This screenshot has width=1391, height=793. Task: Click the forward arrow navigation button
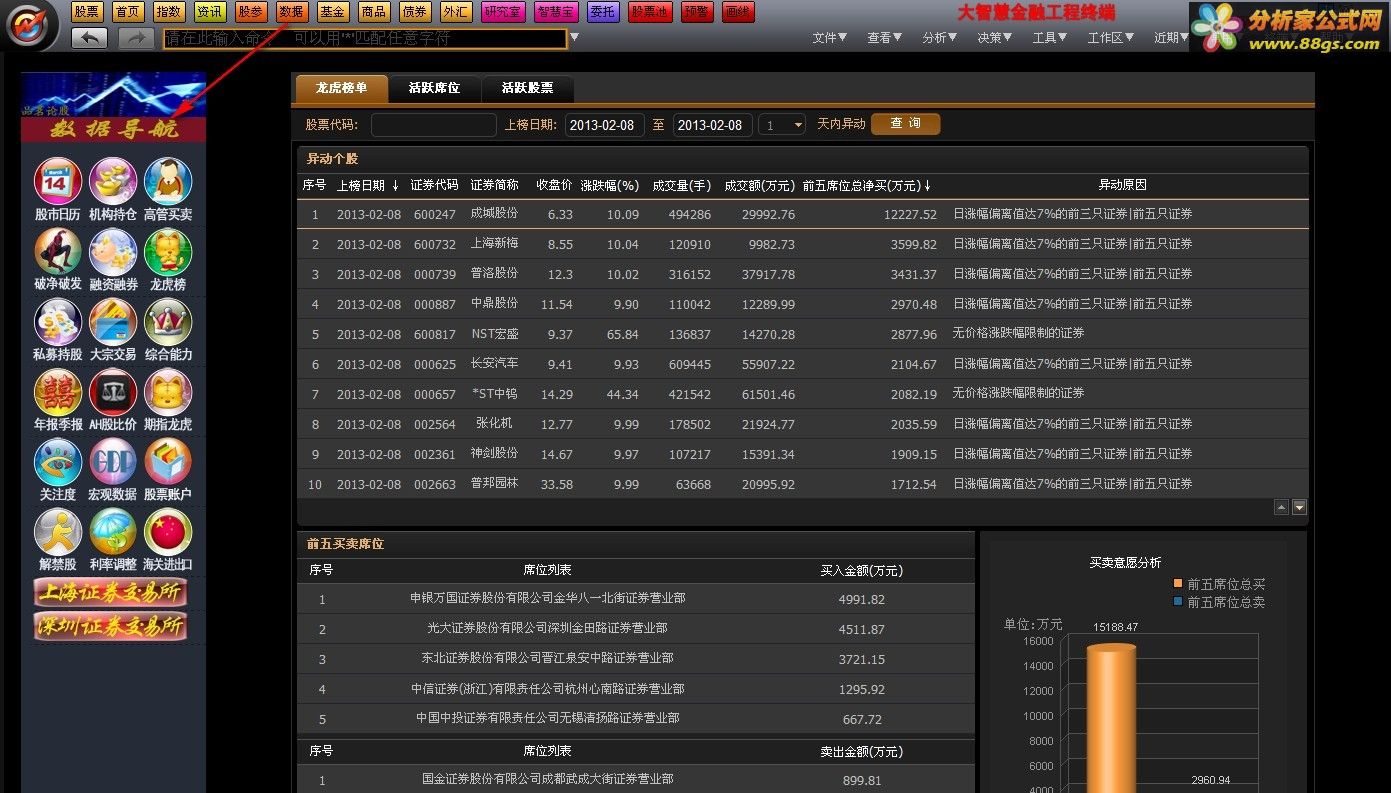[x=136, y=38]
